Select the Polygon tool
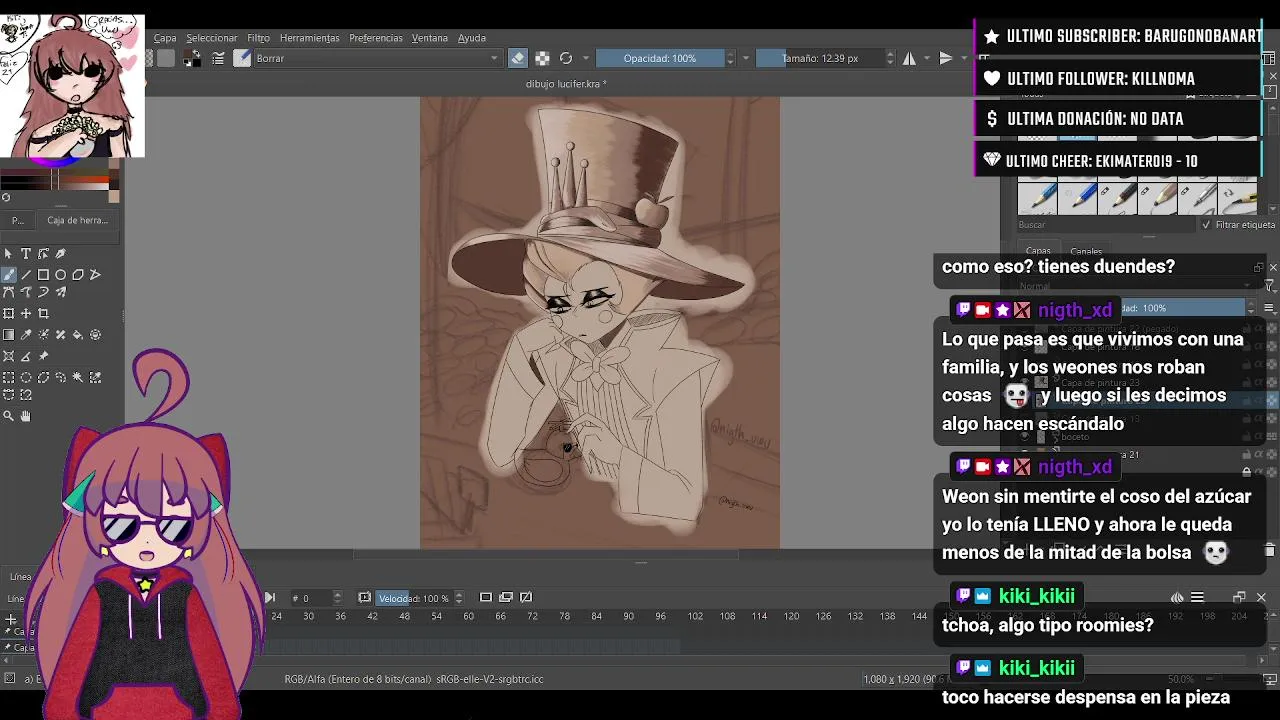This screenshot has height=720, width=1280. [78, 275]
